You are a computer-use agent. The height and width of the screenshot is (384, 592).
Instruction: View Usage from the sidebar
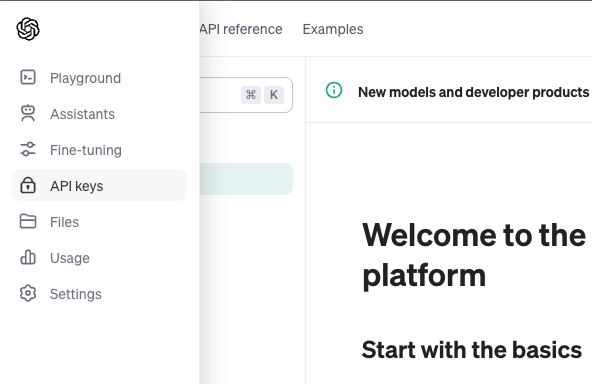tap(100, 258)
